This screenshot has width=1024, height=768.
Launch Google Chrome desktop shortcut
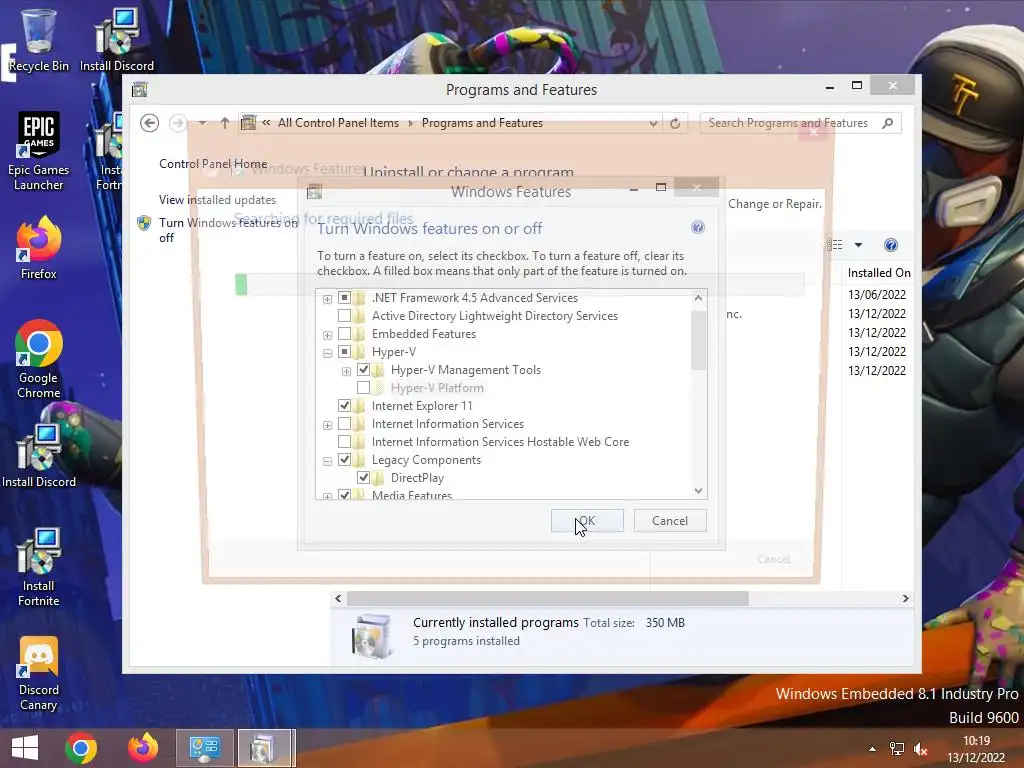(38, 359)
